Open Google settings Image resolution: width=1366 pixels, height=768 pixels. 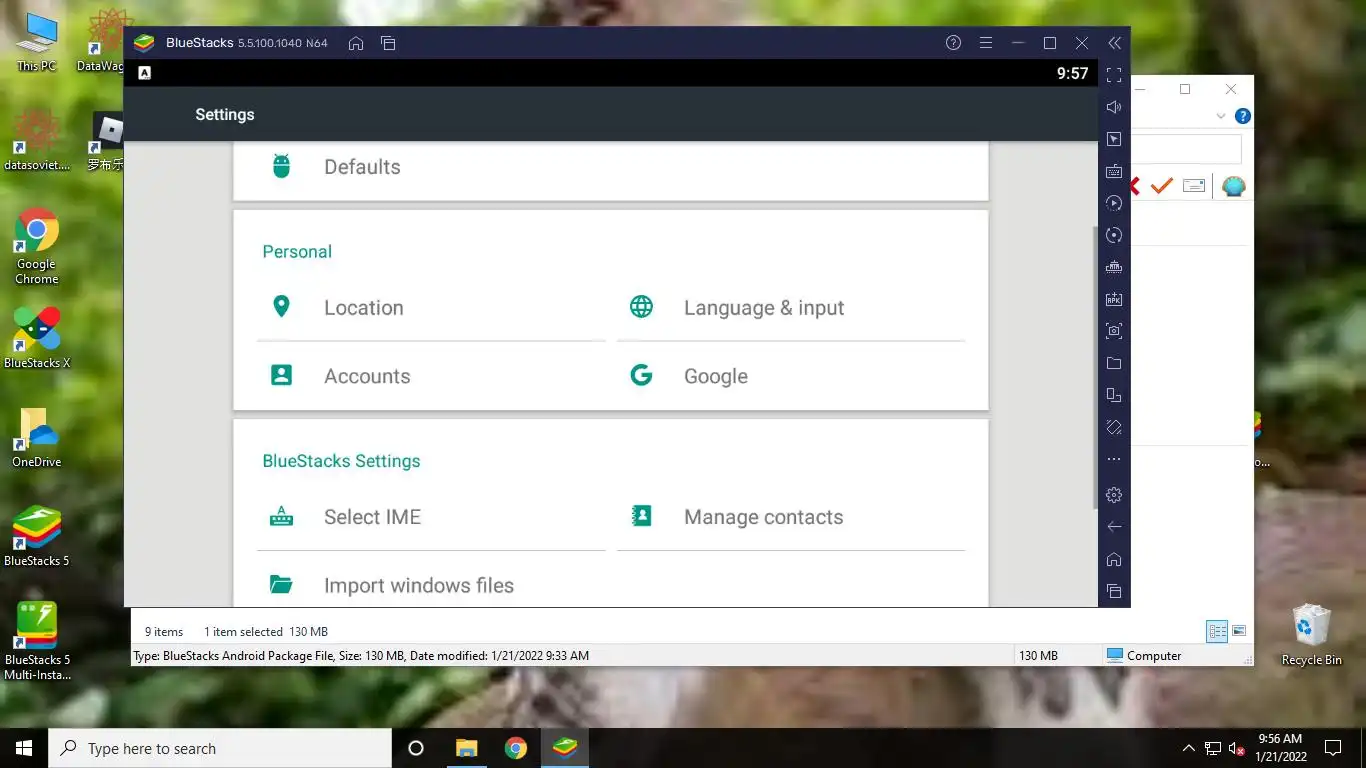[x=791, y=376]
